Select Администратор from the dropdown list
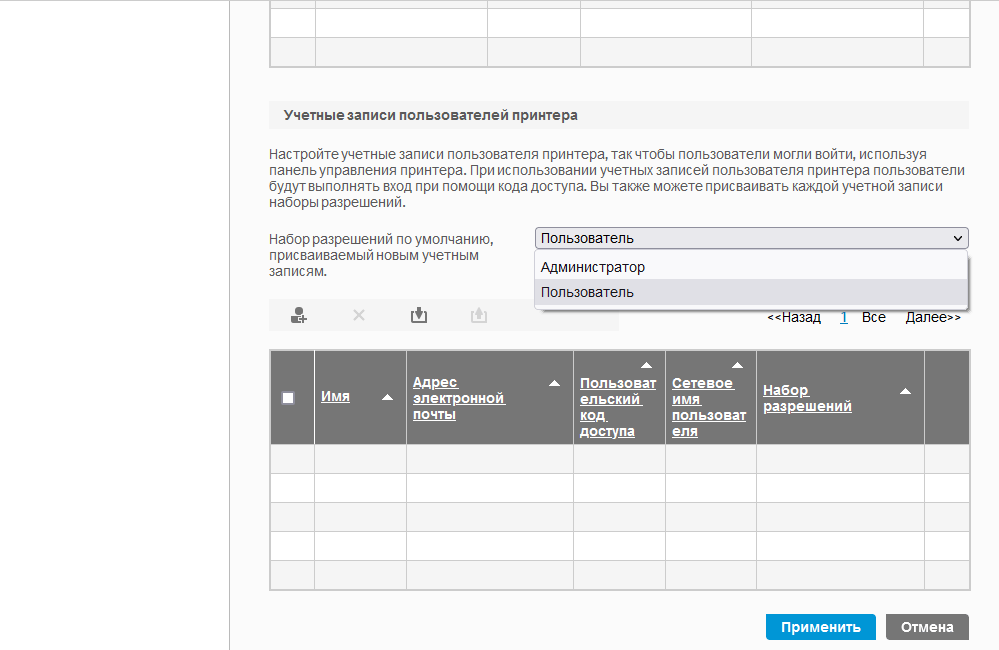 tap(593, 267)
